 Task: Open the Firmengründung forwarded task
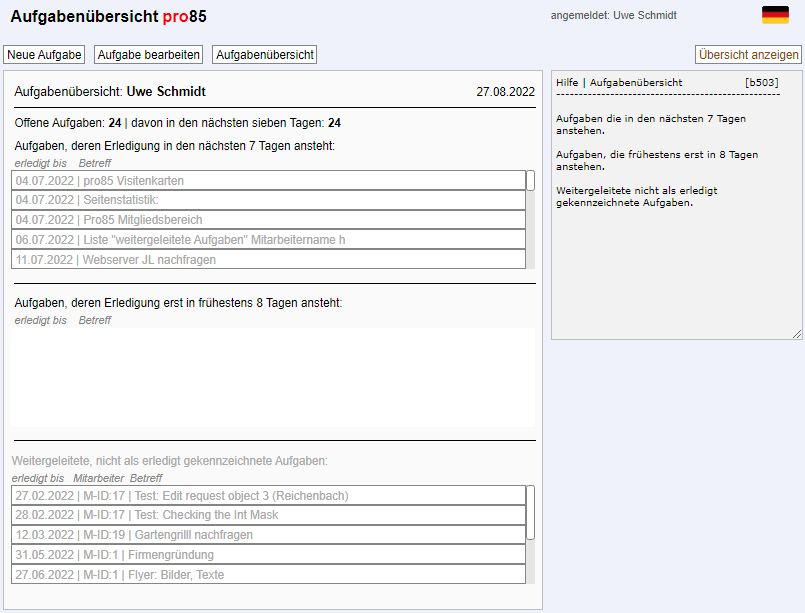click(x=268, y=555)
